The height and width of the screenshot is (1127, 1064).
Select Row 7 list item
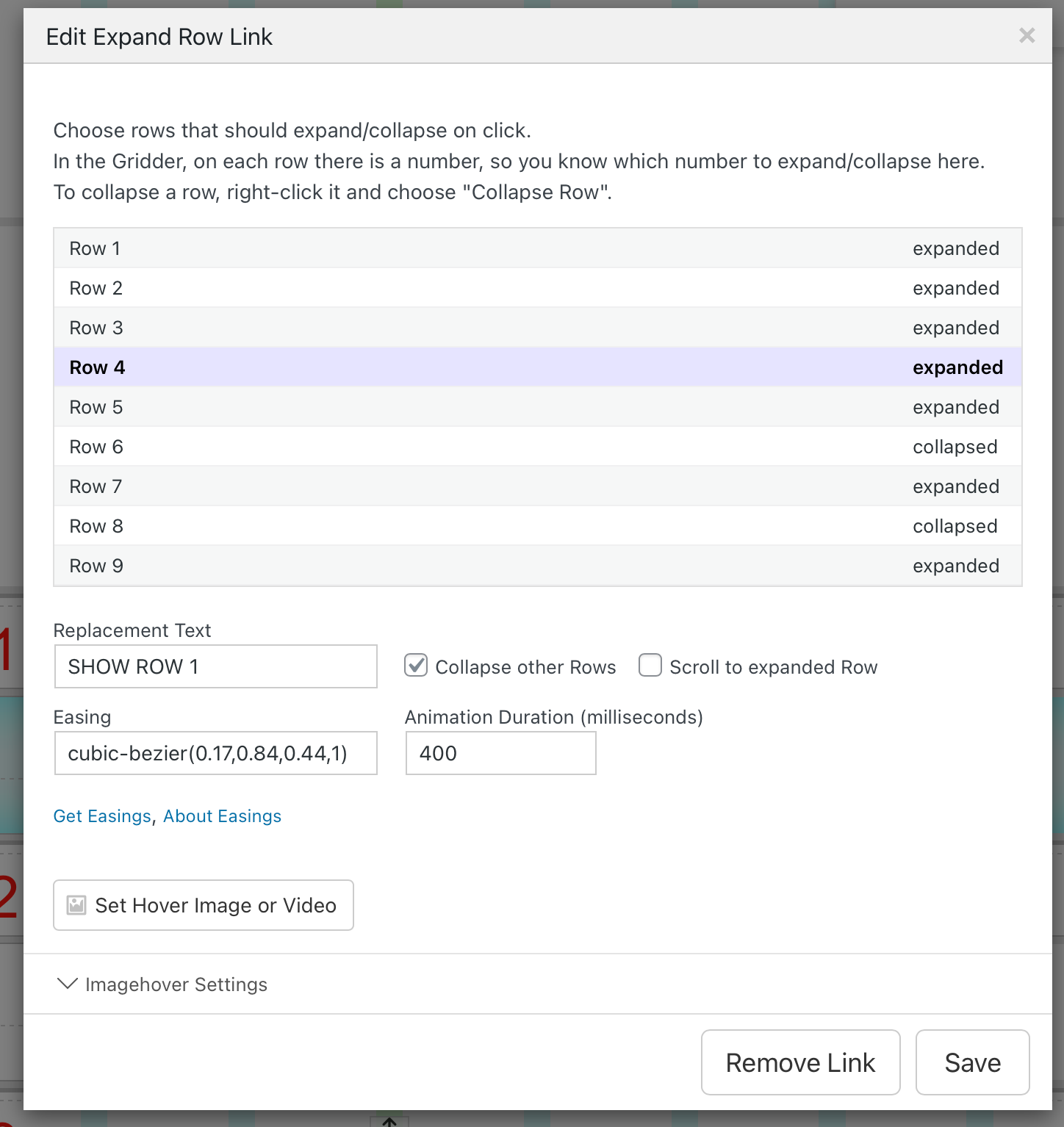click(537, 486)
